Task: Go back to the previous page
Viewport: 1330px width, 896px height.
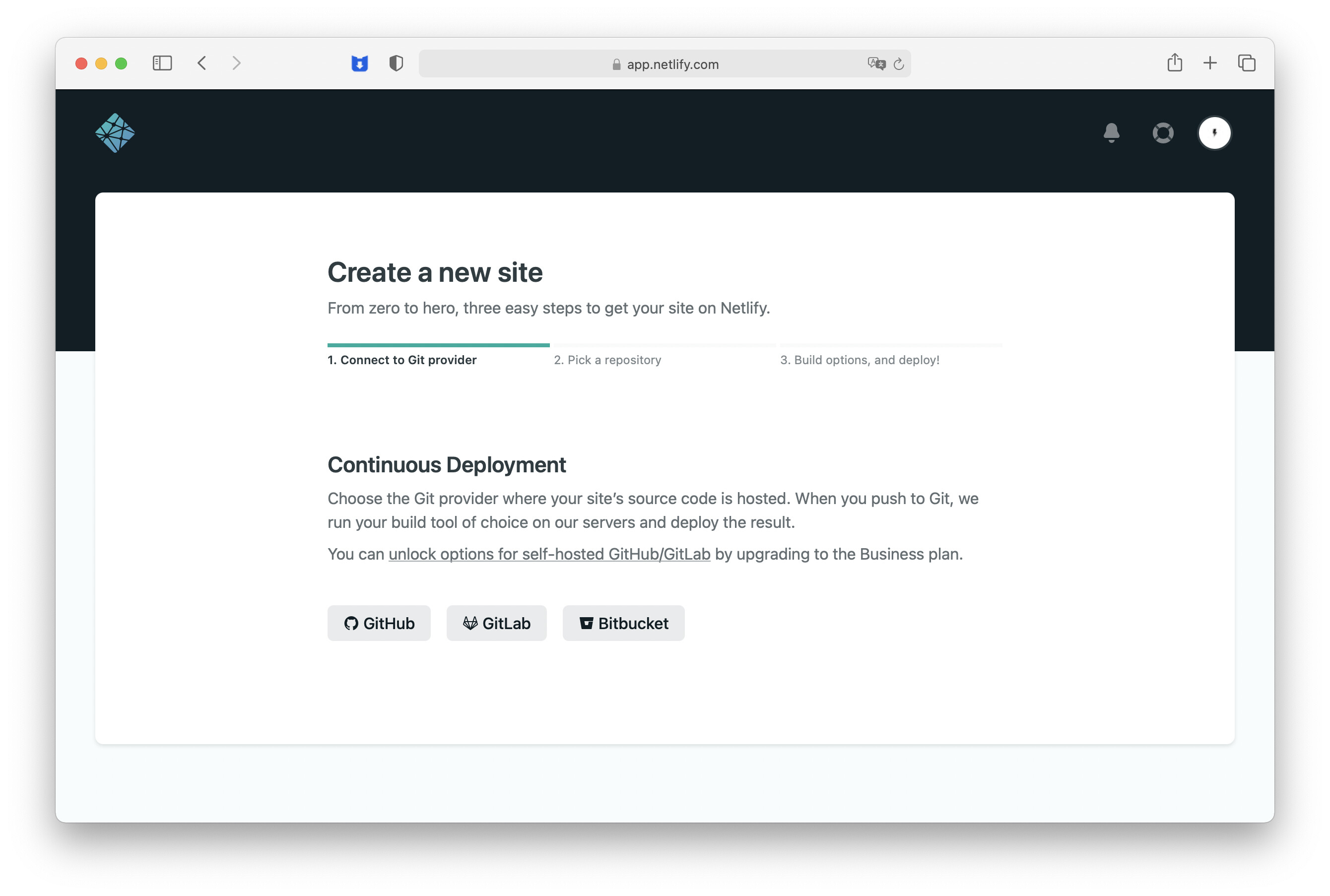Action: pos(202,63)
